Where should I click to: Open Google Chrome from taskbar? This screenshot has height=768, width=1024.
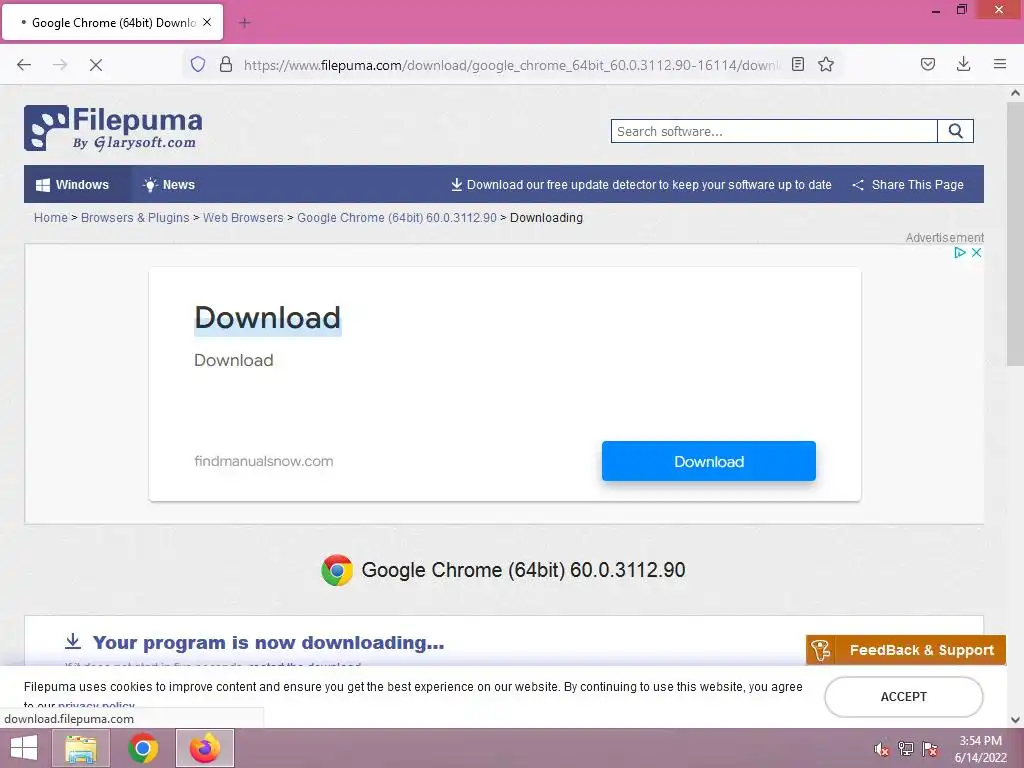pos(143,748)
